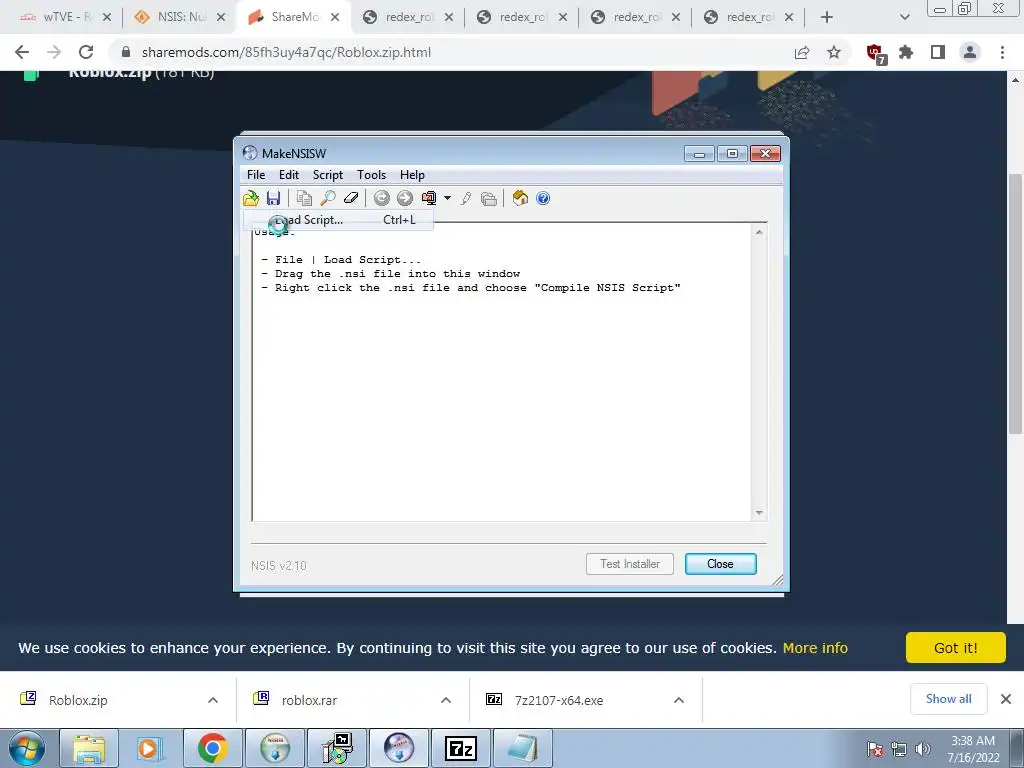Click the browser Back arrow
Viewport: 1024px width, 768px height.
pos(22,52)
